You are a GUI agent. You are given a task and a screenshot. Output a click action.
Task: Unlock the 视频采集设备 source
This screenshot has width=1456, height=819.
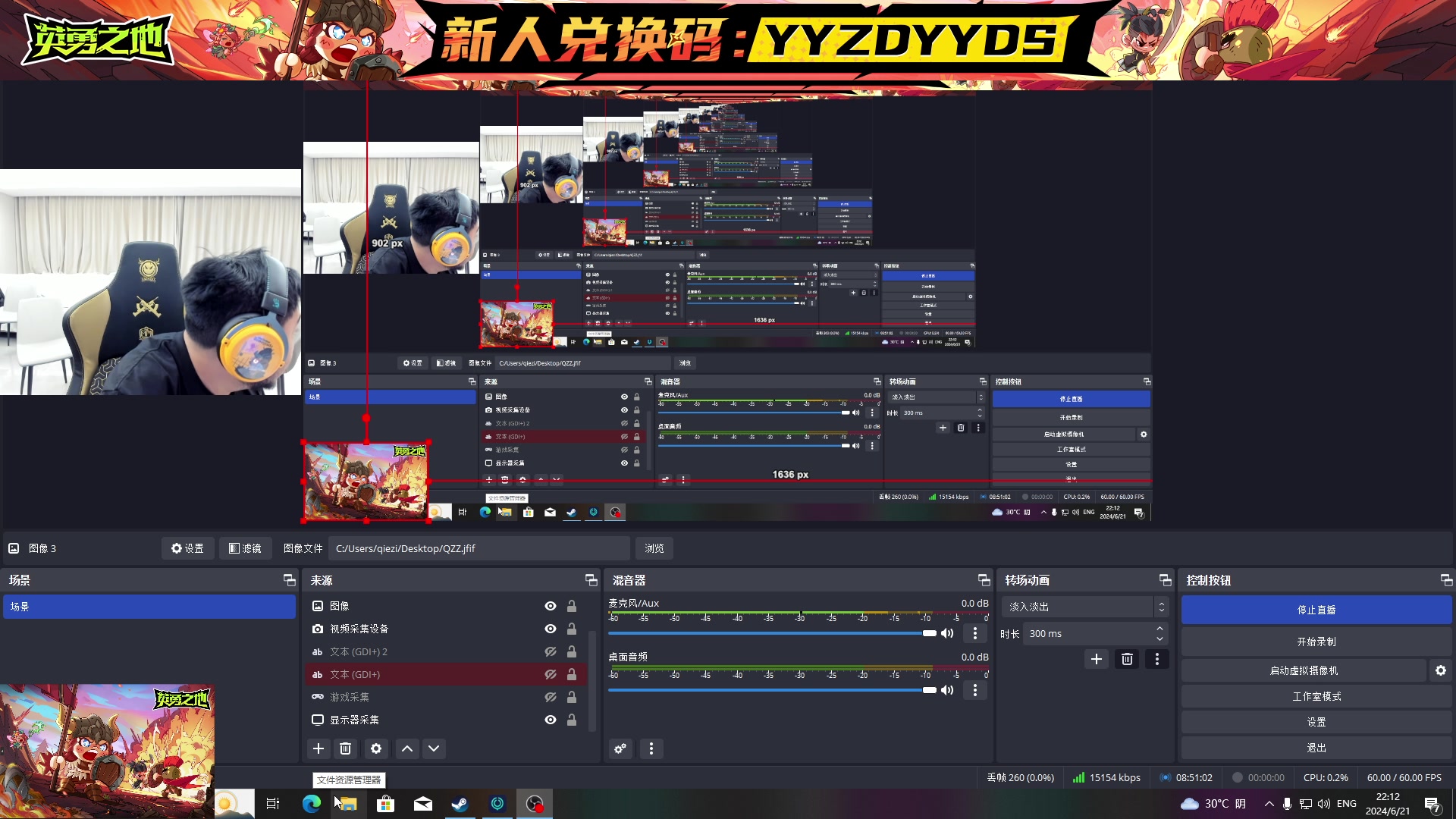(x=572, y=629)
